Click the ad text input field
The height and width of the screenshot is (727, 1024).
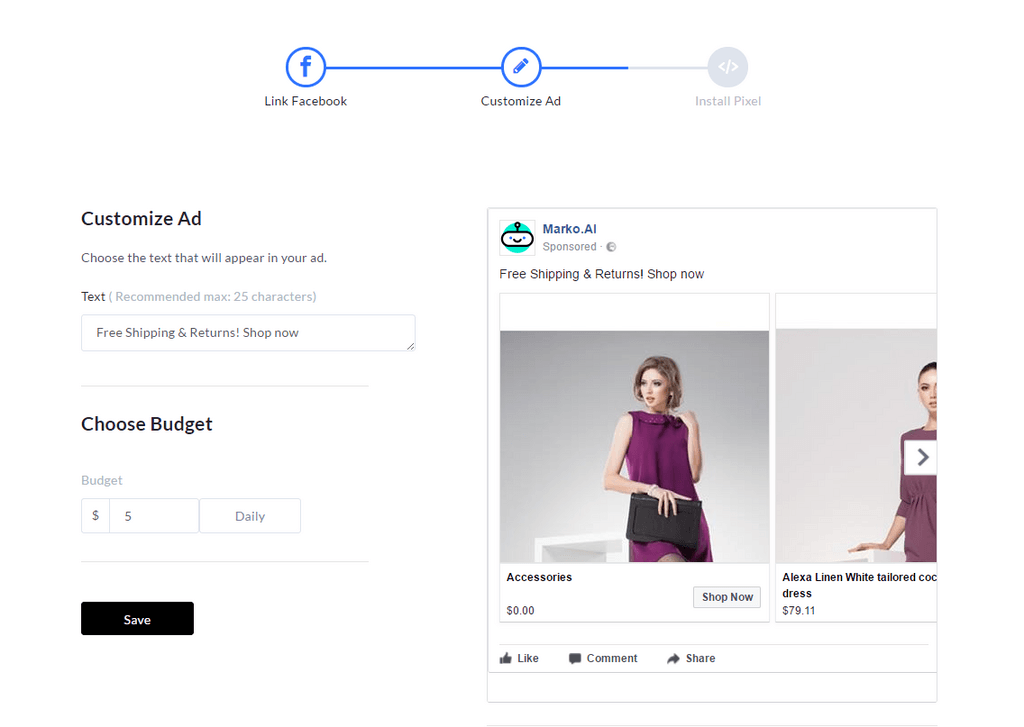click(x=248, y=332)
